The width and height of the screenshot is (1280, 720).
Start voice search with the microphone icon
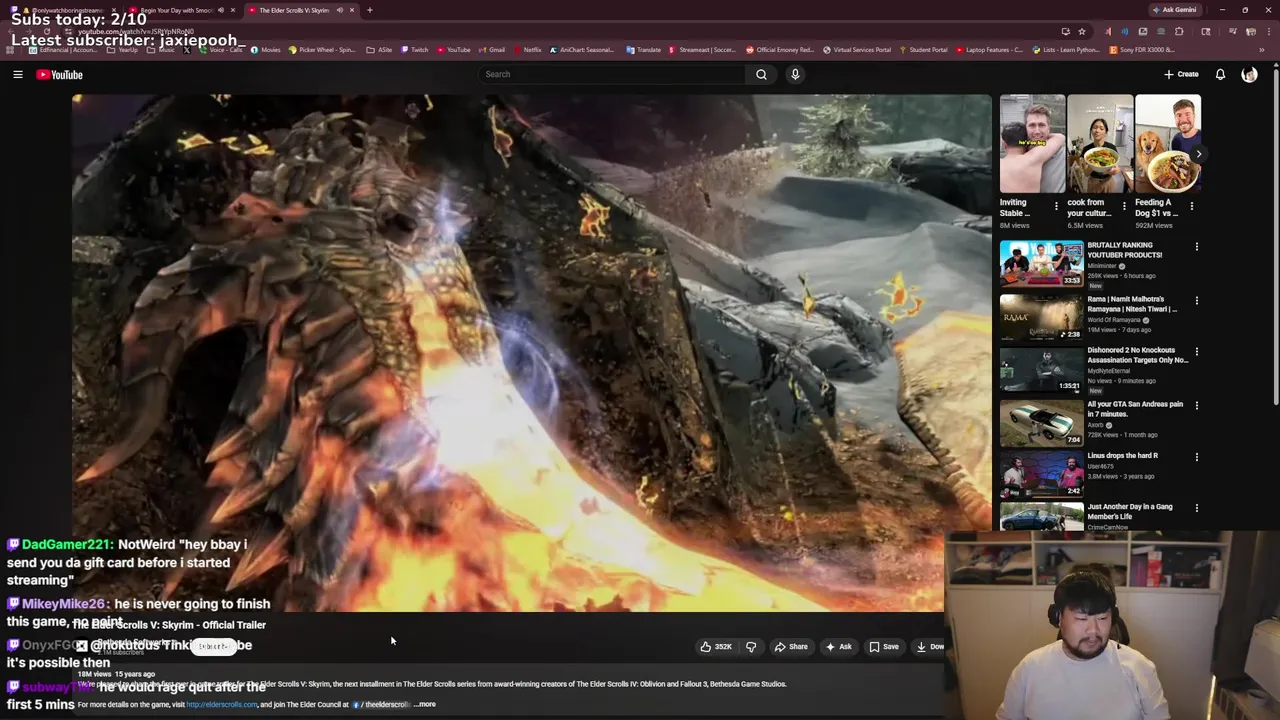[795, 74]
